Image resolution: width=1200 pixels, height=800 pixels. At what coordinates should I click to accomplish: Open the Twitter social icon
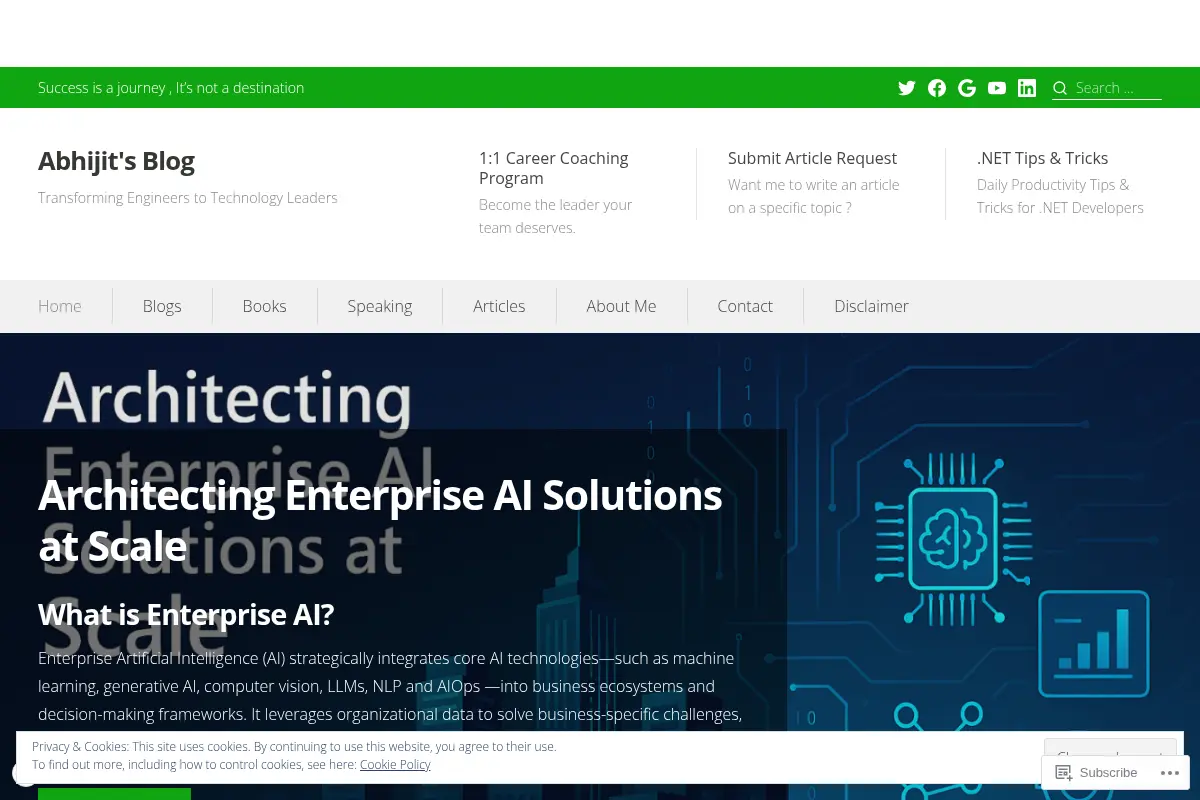[907, 88]
